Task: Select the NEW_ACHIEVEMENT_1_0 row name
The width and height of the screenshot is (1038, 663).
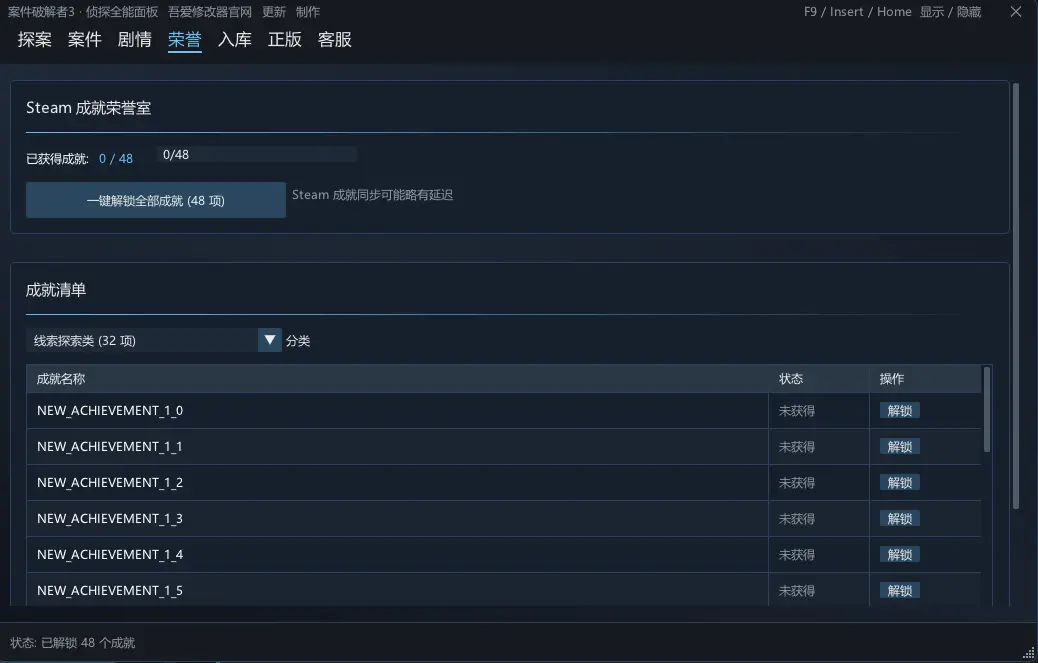Action: click(x=110, y=410)
